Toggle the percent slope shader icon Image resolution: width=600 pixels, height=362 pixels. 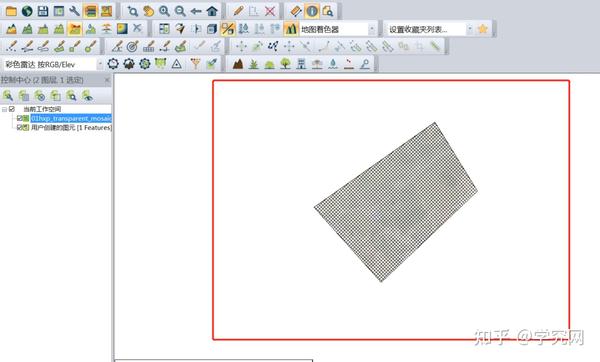228,29
